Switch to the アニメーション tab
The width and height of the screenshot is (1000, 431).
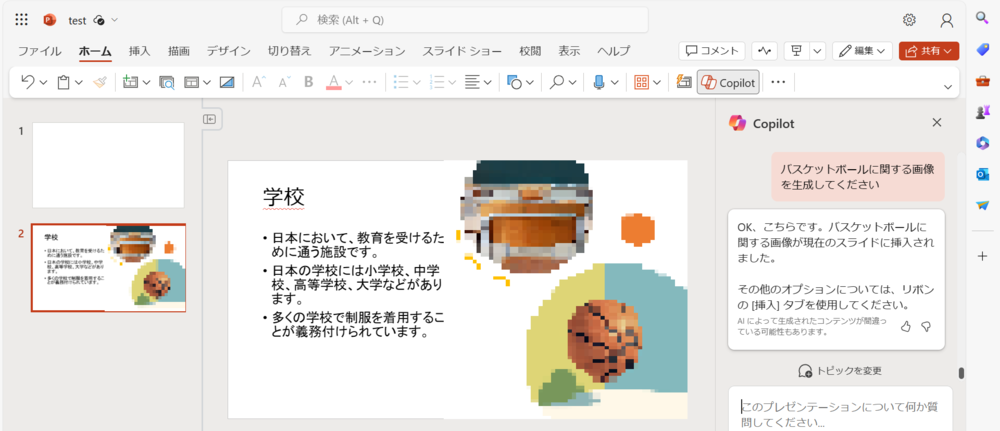(367, 51)
